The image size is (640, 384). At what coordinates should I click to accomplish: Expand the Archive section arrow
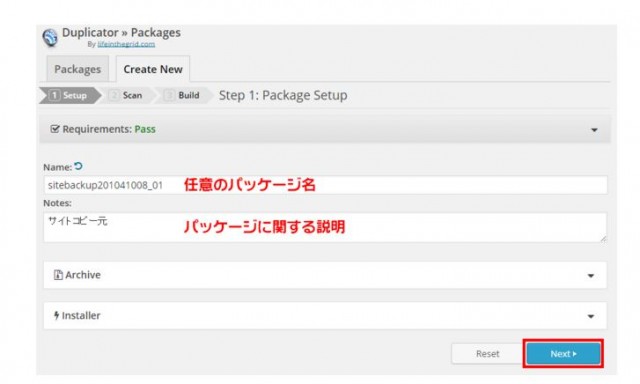[591, 275]
